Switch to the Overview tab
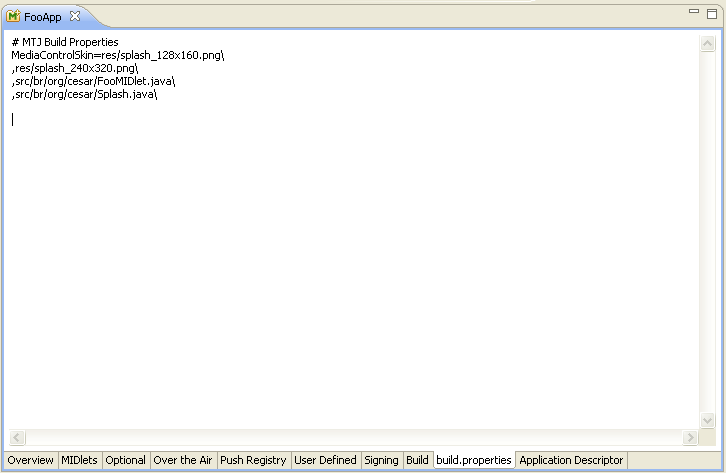Viewport: 726px width, 473px height. [x=30, y=460]
